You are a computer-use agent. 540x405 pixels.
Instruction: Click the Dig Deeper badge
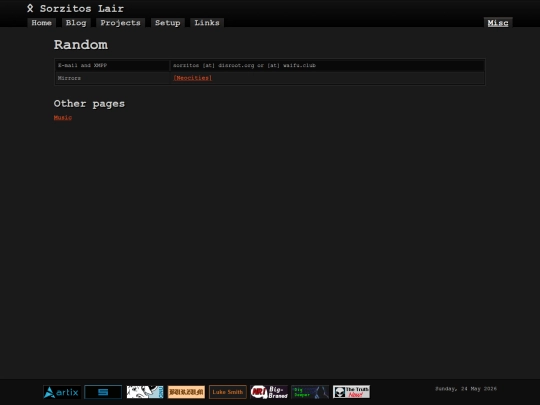click(x=310, y=392)
